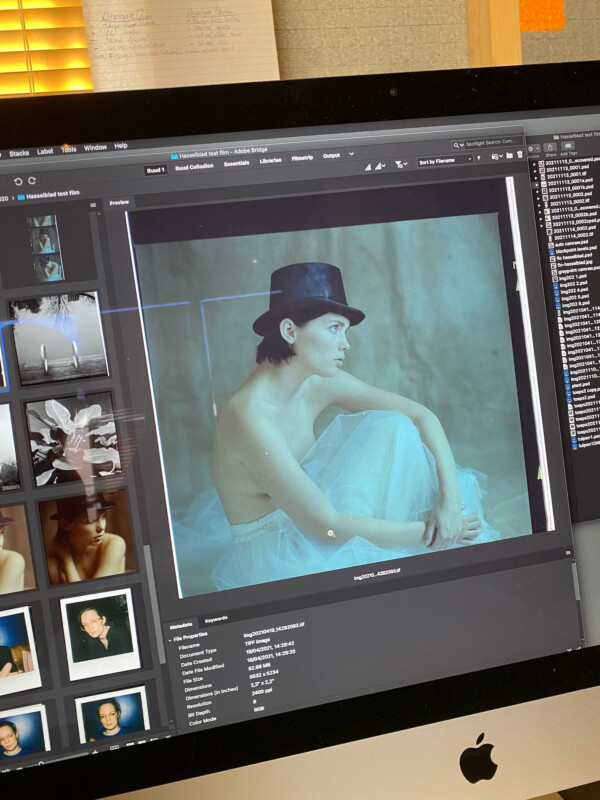Switch to Essentials workspace

(x=237, y=163)
